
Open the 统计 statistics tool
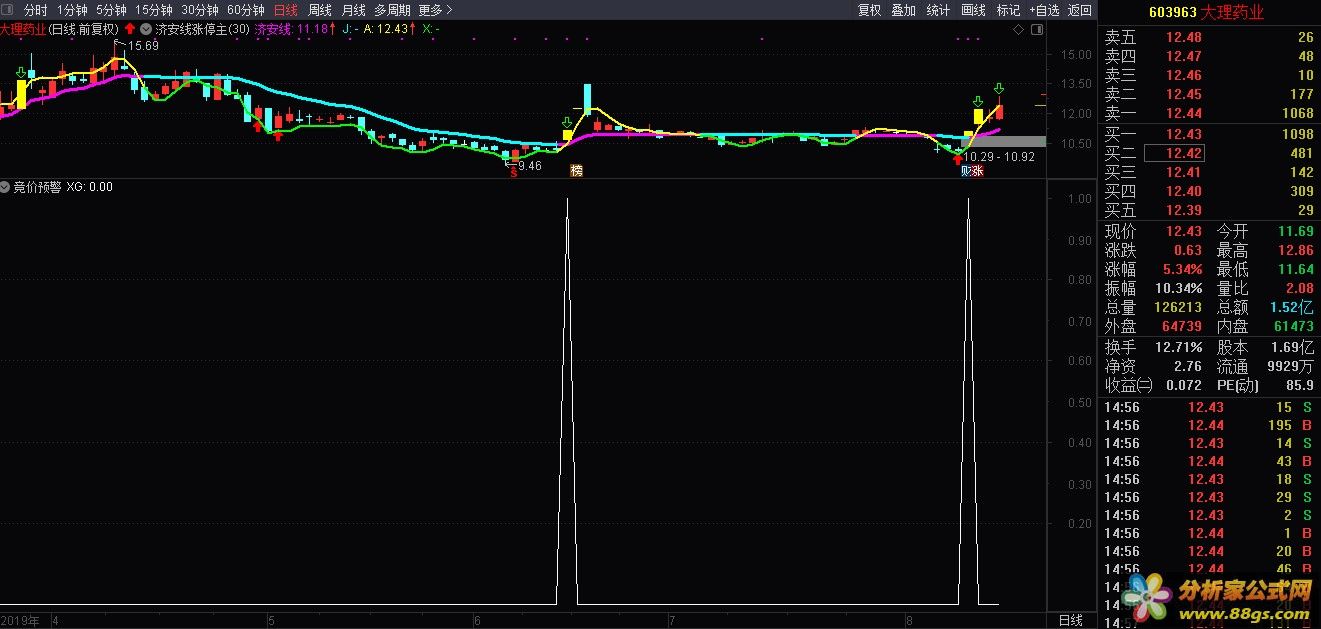[938, 10]
